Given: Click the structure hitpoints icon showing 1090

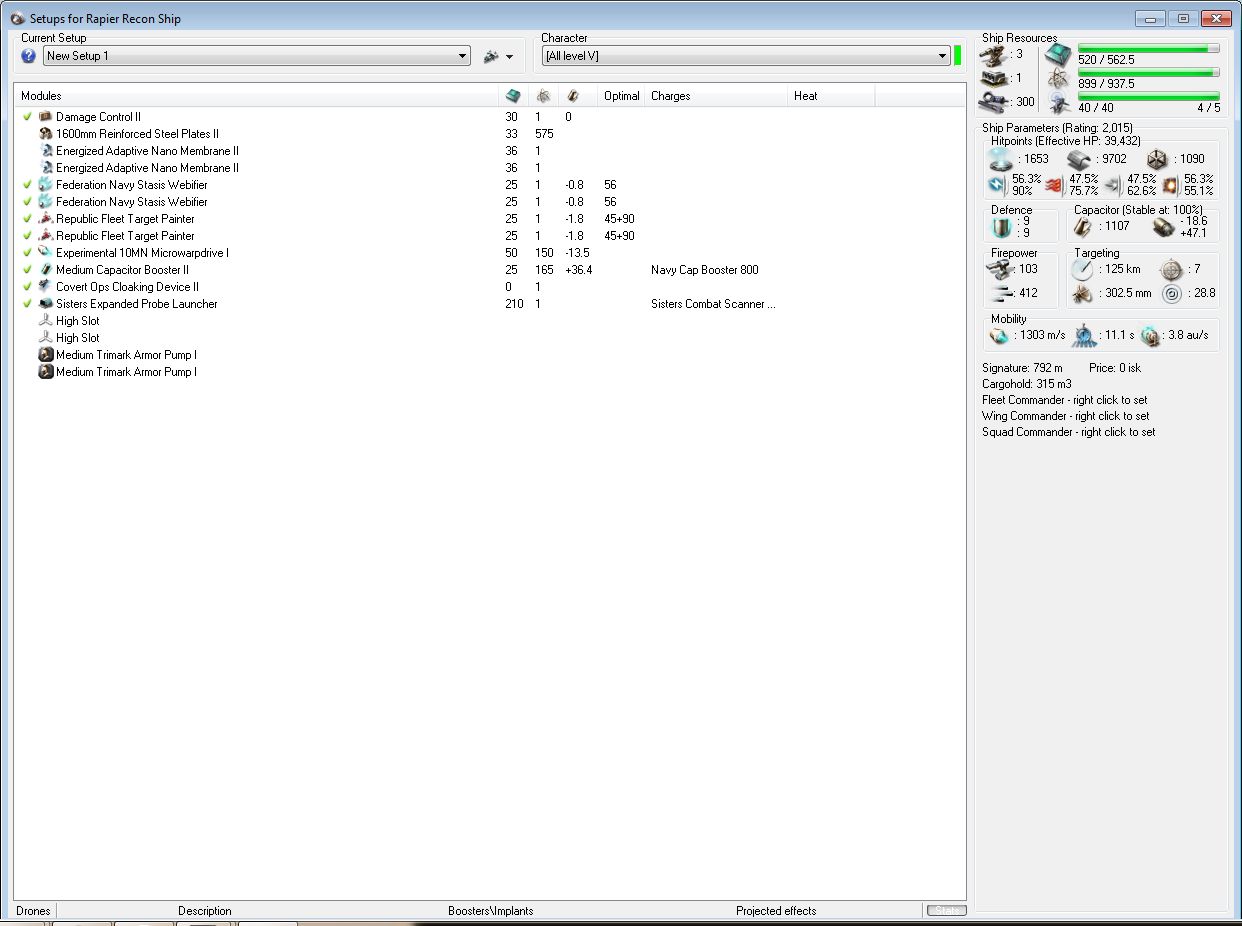Looking at the screenshot, I should tap(1155, 159).
